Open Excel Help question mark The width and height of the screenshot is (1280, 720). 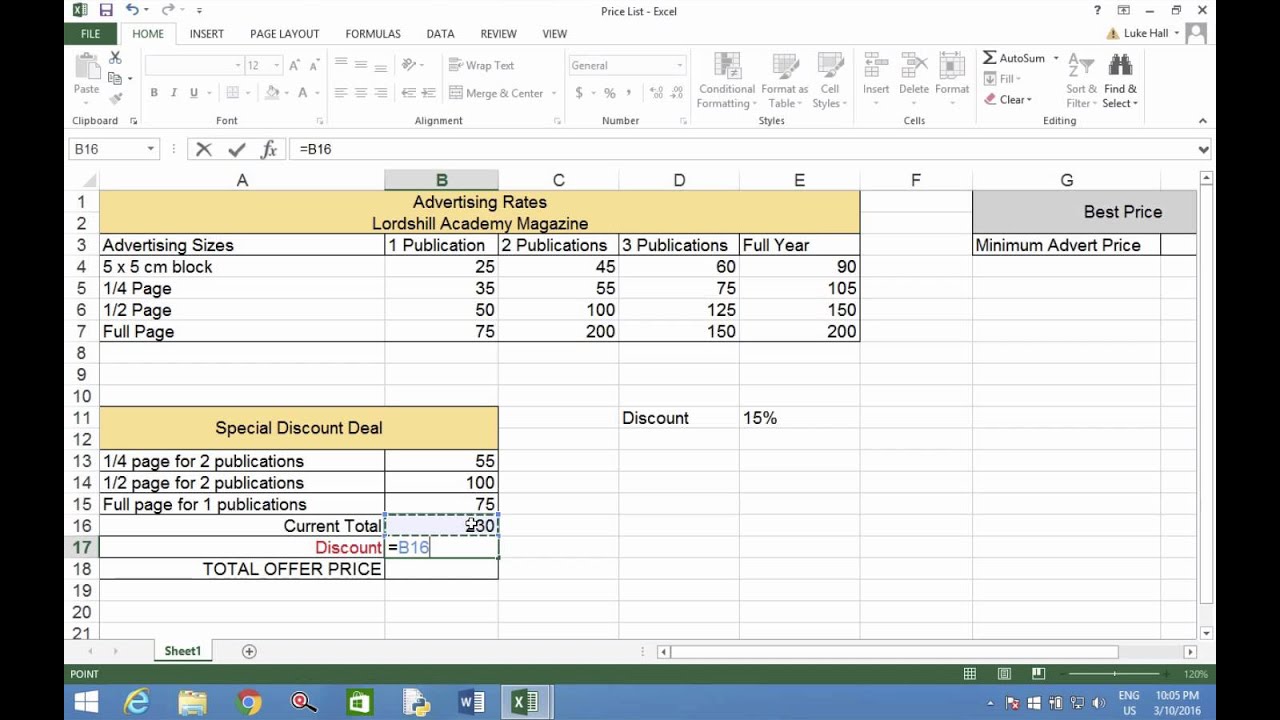[x=1097, y=11]
